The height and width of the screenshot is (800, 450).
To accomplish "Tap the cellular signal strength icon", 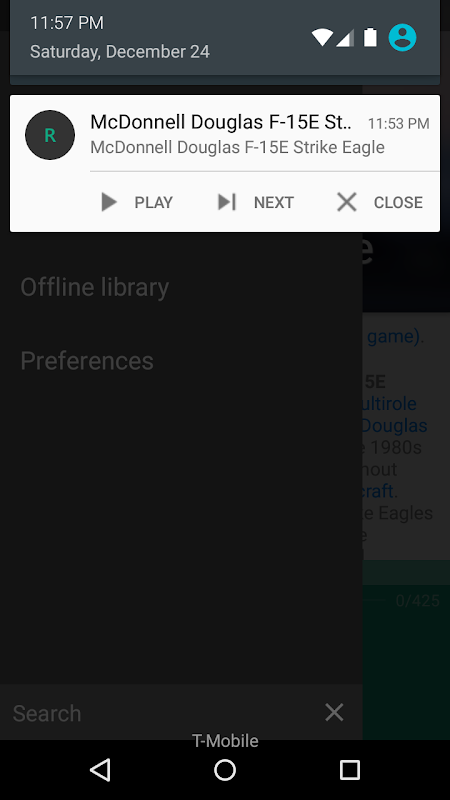I will click(x=345, y=38).
